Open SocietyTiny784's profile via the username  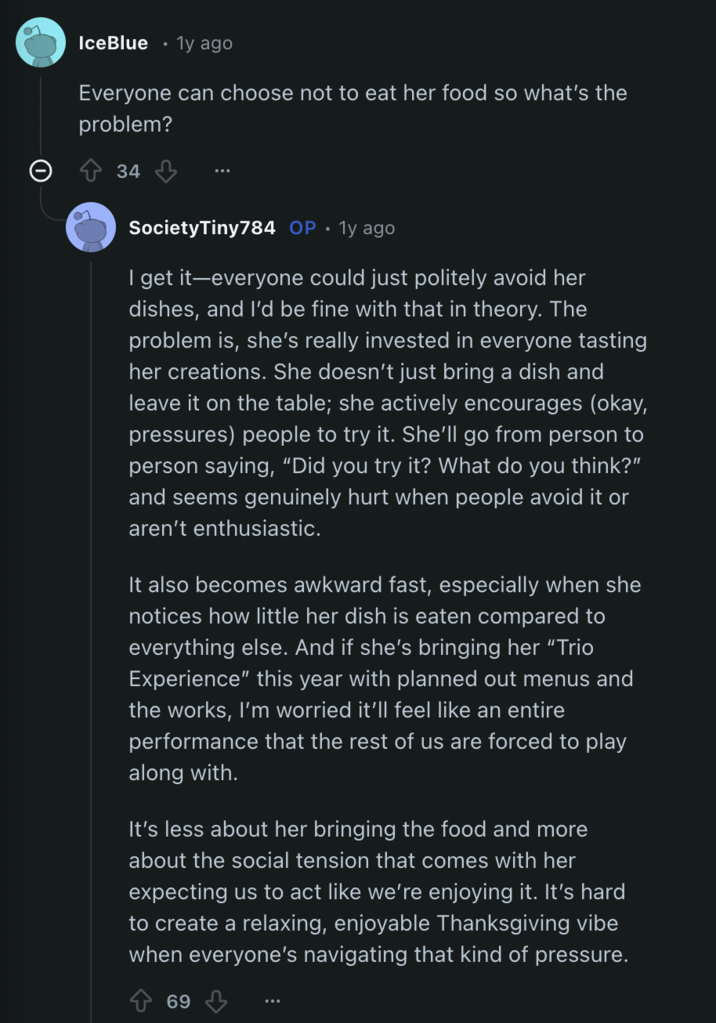coord(200,227)
